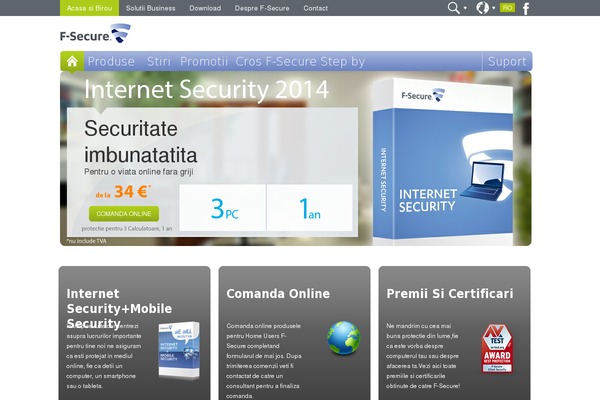Open the Download menu item
600x400 pixels.
pyautogui.click(x=205, y=8)
